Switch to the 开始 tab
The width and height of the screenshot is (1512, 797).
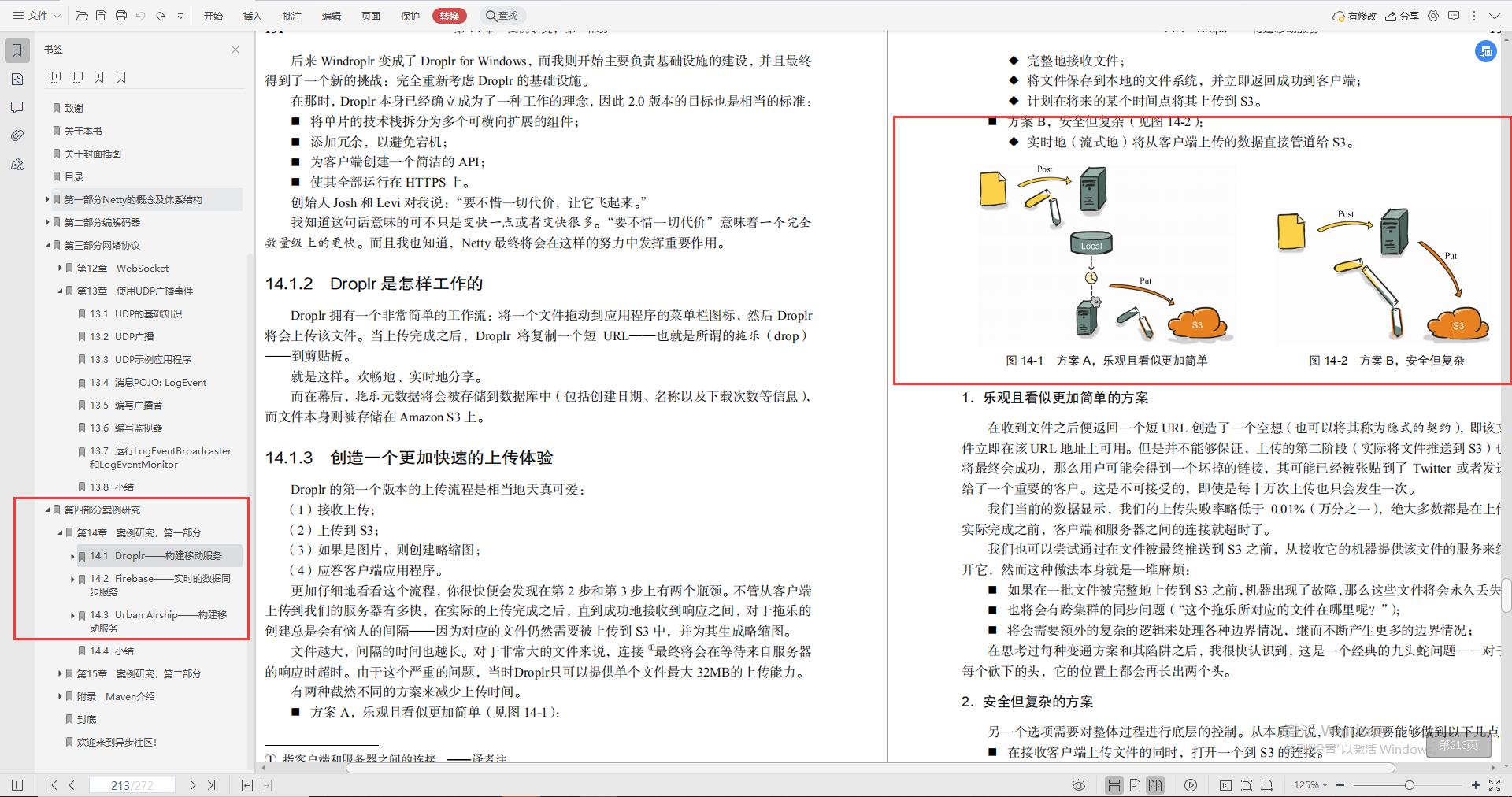pos(213,16)
